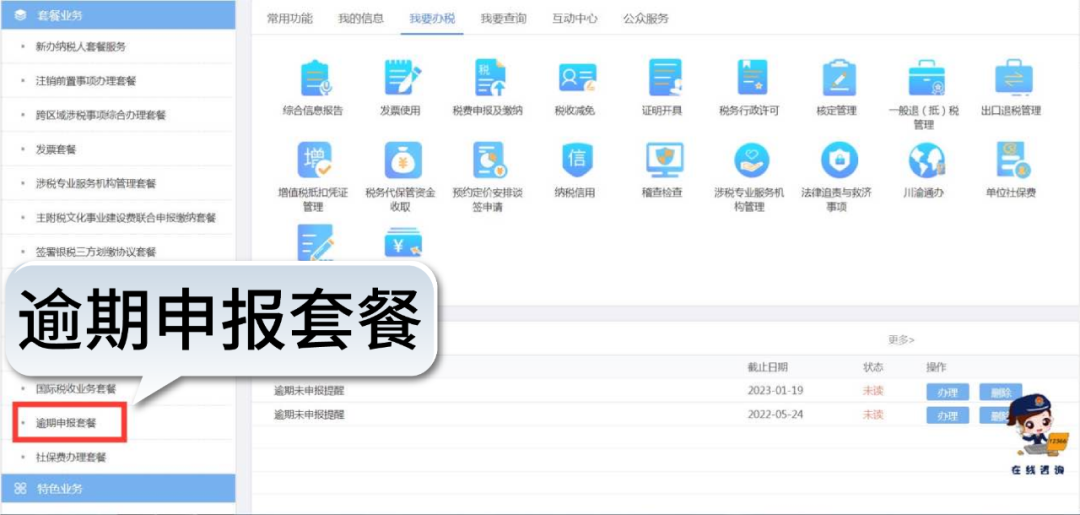Open 国际税收业务套餐 in sidebar

tap(76, 389)
